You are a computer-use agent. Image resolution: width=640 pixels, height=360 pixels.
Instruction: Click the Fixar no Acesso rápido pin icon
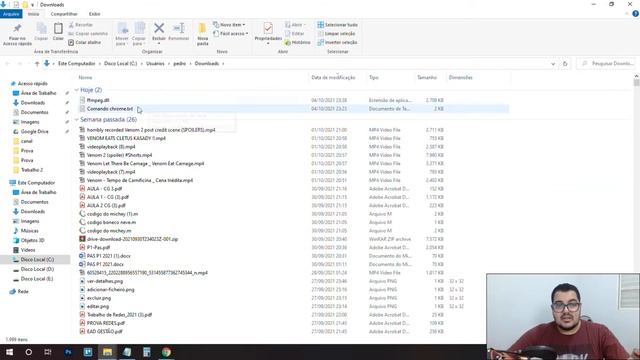tap(17, 28)
